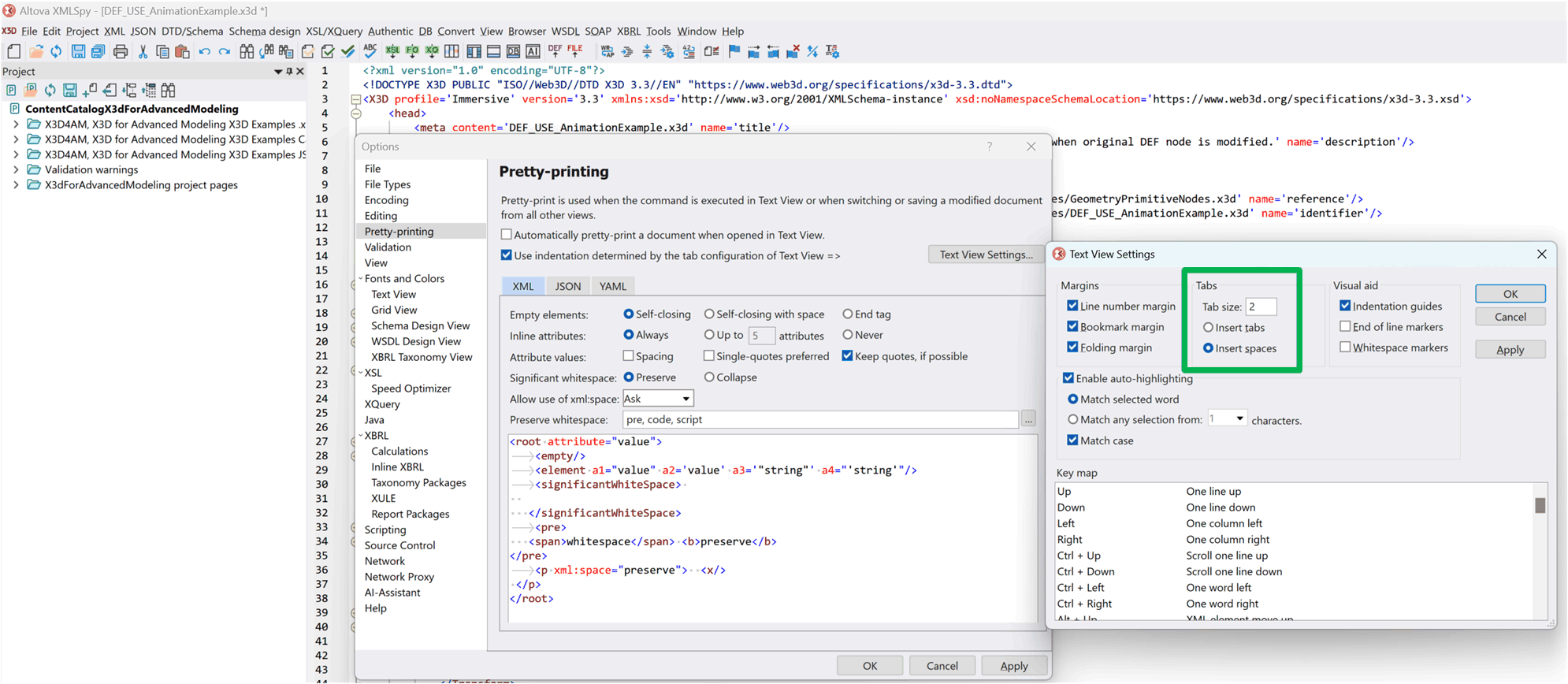
Task: Collapse the Fonts and Colors options group
Action: coord(361,279)
